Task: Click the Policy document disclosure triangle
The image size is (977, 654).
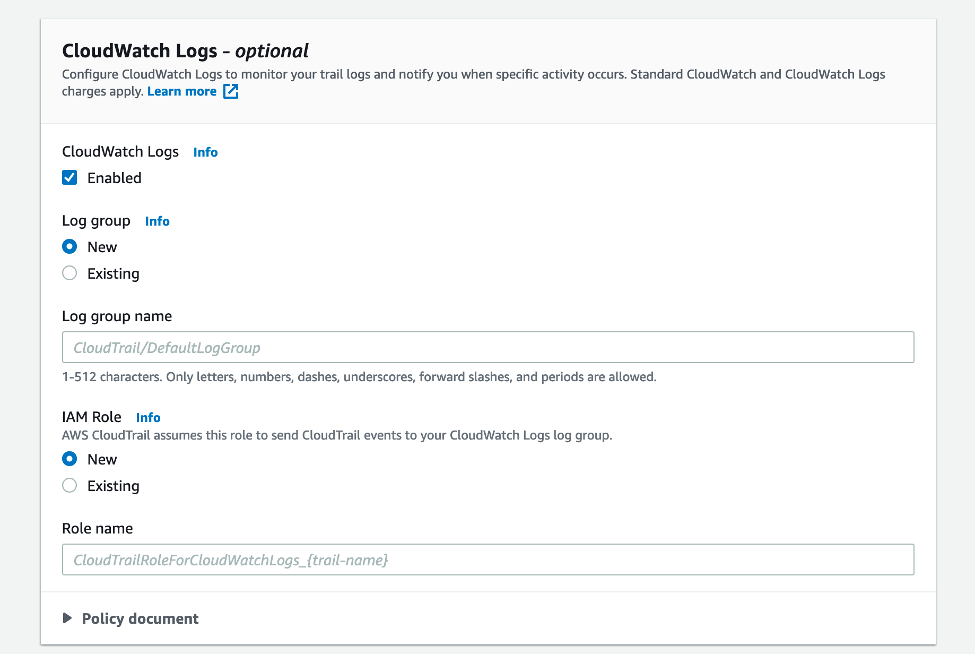Action: pyautogui.click(x=68, y=619)
